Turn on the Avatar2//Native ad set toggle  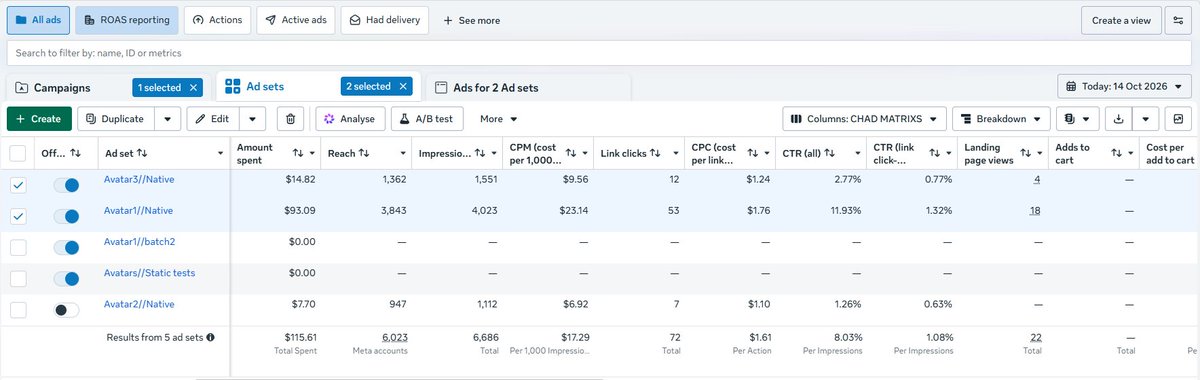(x=66, y=310)
